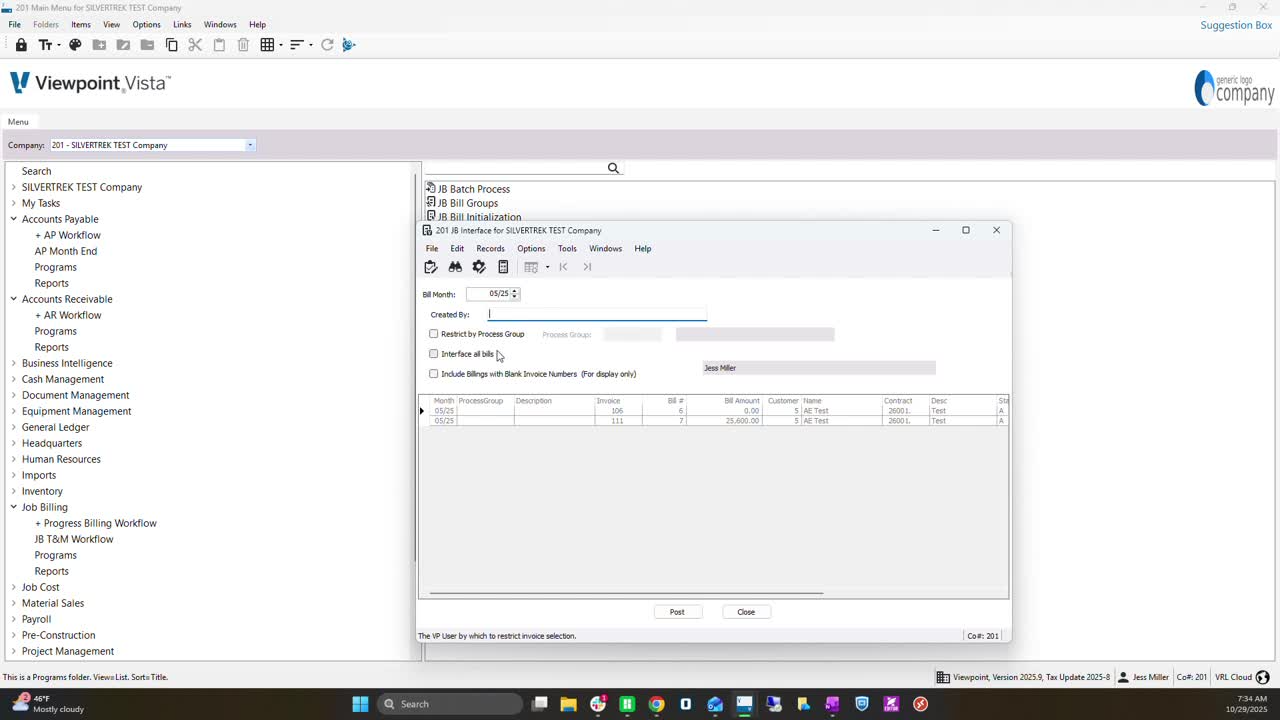Check Include Billings with Blank Invoice Numbers
1280x720 pixels.
point(433,374)
